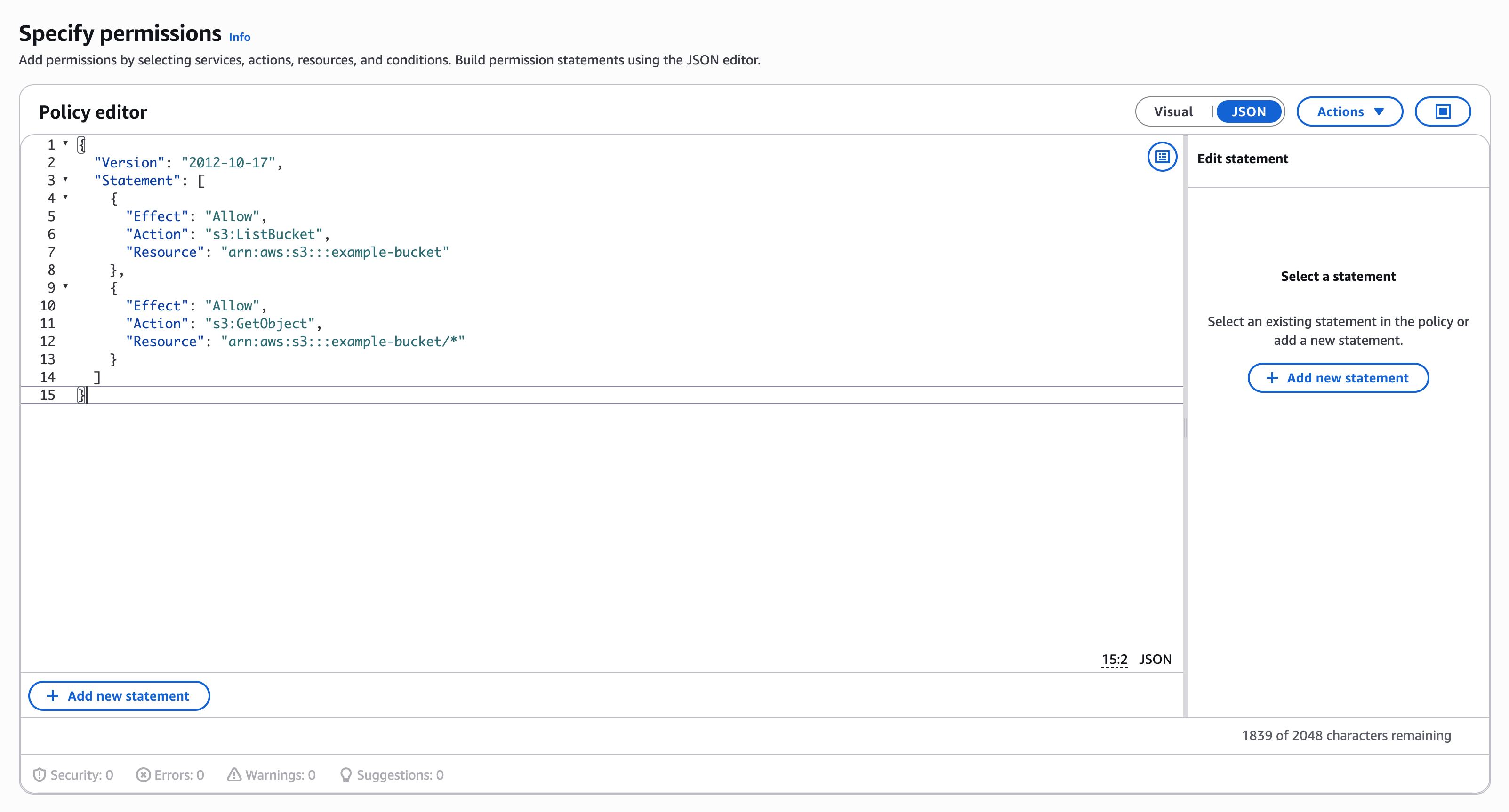The height and width of the screenshot is (812, 1509).
Task: Click the panel resize handle beside Edit statement
Action: (x=1185, y=427)
